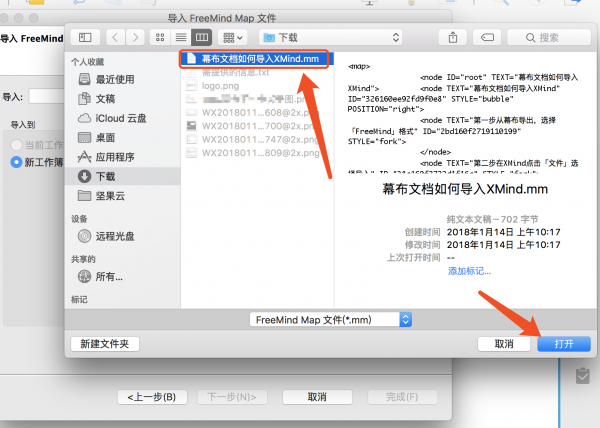The image size is (600, 428).
Task: Select 应用程序 in the sidebar
Action: coord(115,157)
